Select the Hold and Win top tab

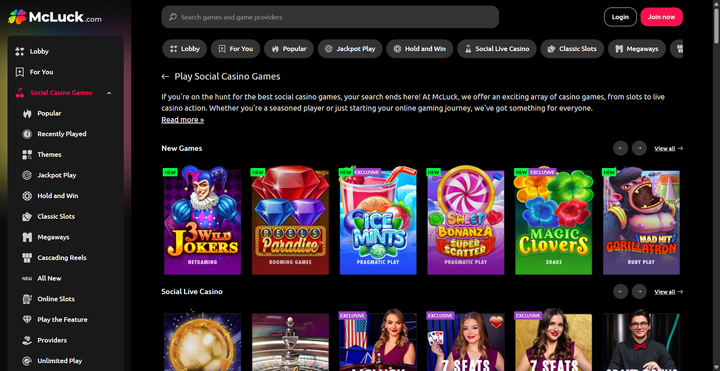(420, 49)
